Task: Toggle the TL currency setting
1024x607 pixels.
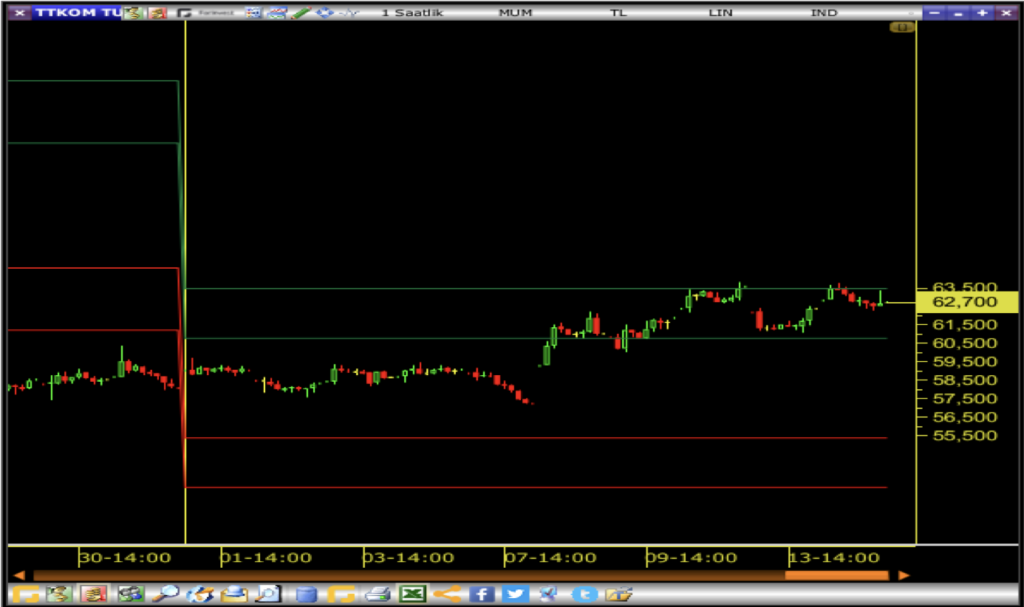Action: point(618,13)
